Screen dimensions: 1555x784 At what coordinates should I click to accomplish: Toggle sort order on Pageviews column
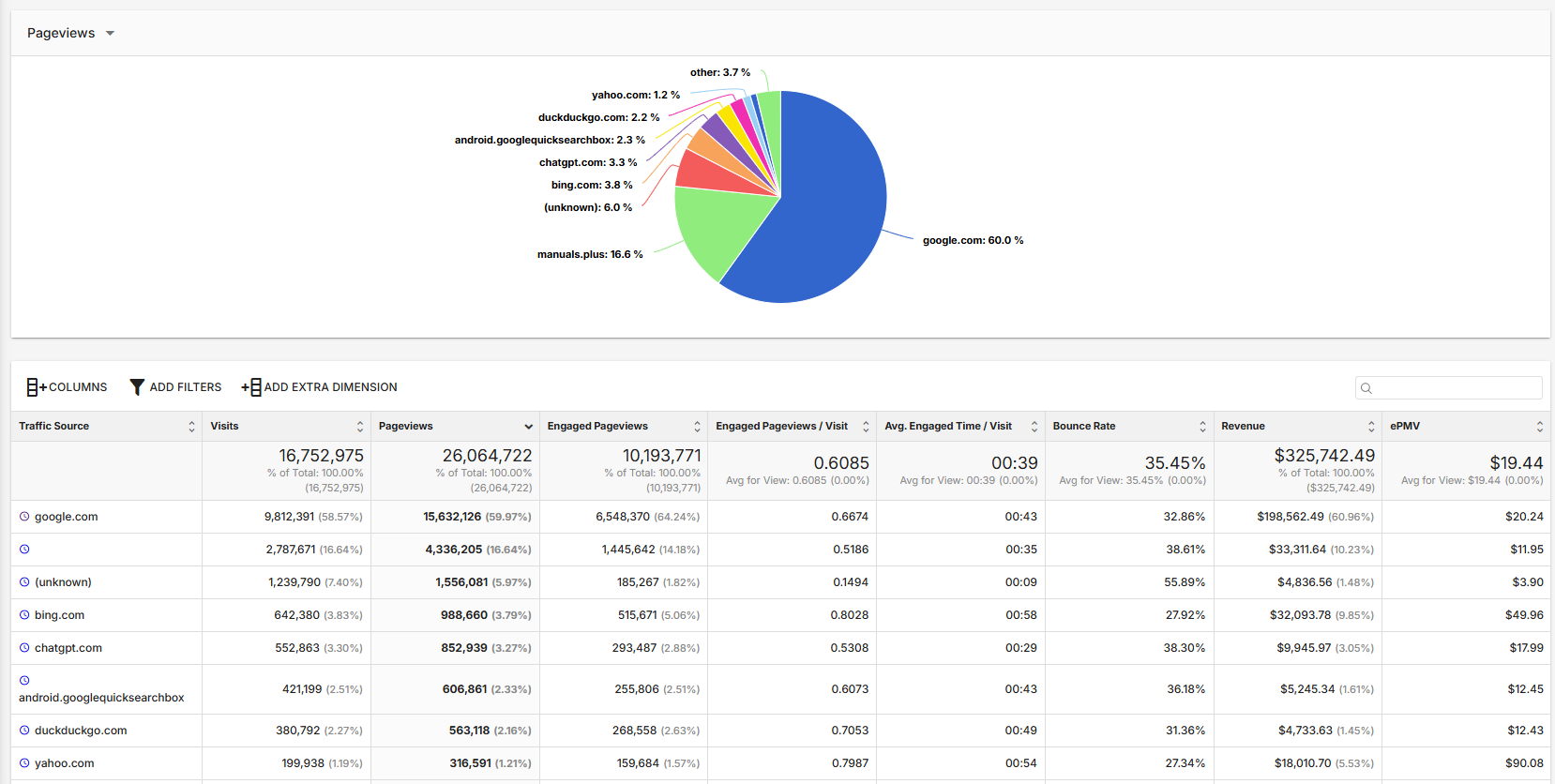tap(529, 427)
